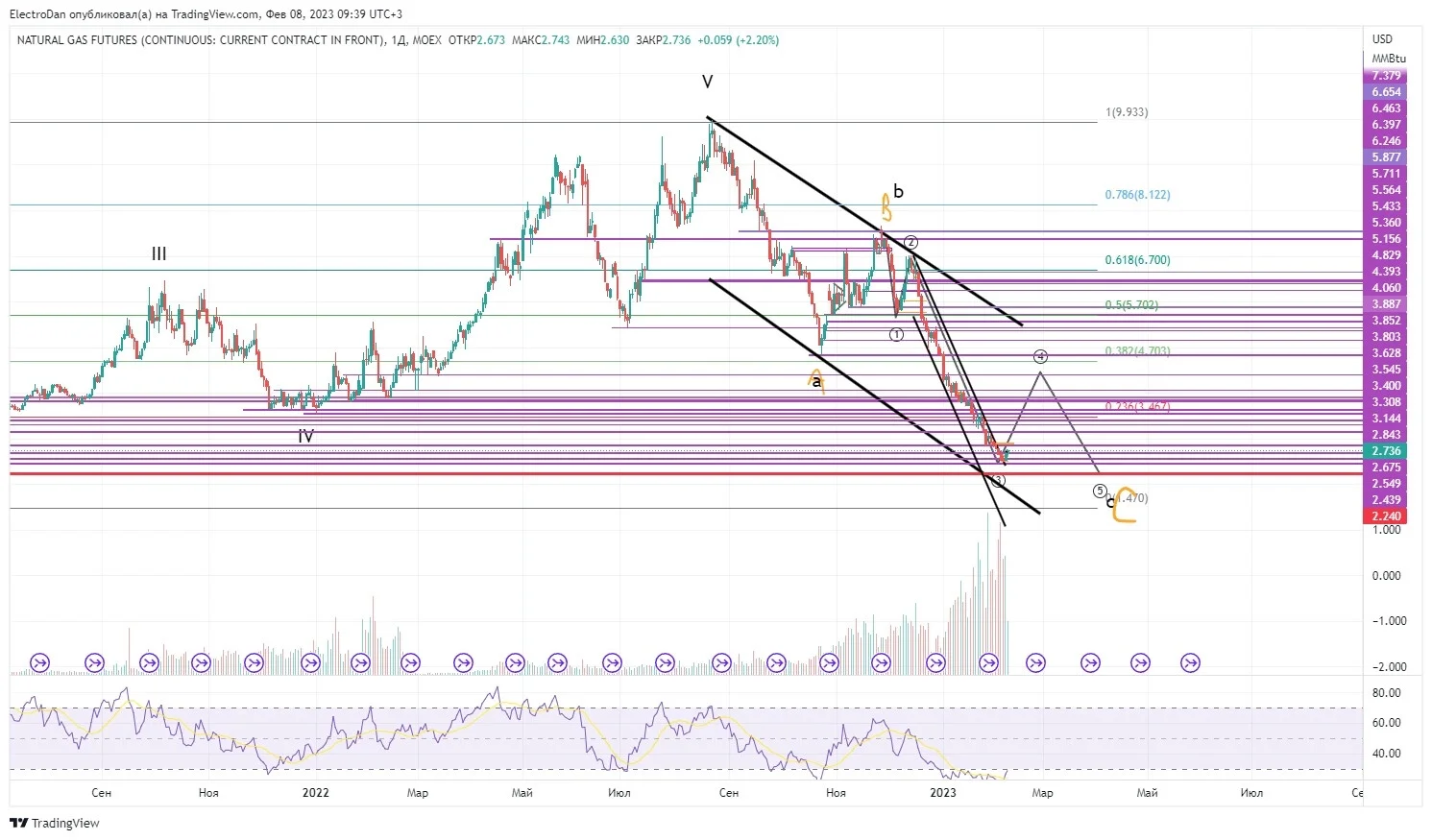This screenshot has width=1432, height=840.
Task: Click the 2023 label on the time axis
Action: [x=943, y=793]
